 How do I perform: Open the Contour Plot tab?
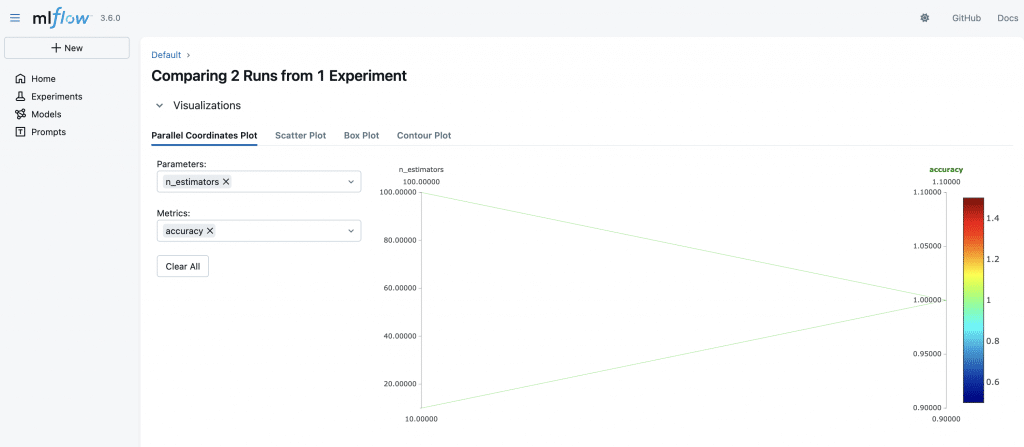pos(423,135)
